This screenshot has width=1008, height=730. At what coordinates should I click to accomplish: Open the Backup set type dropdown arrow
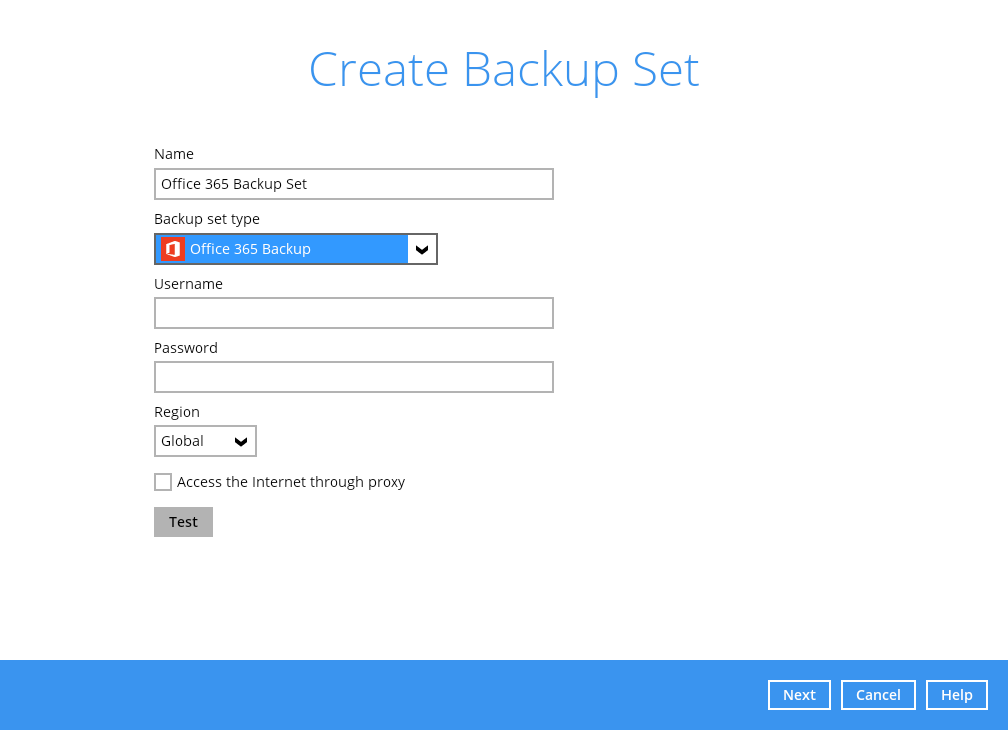422,249
